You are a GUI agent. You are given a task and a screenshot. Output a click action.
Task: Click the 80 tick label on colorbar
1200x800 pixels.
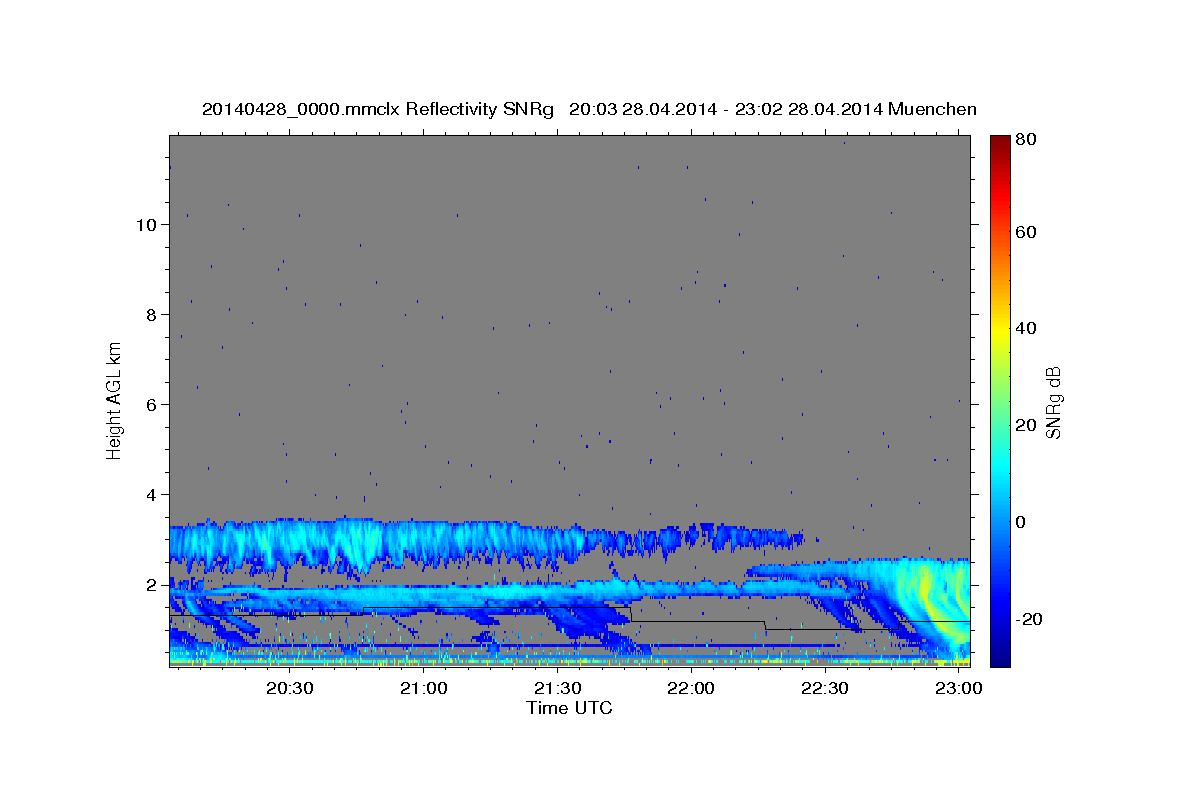1025,140
